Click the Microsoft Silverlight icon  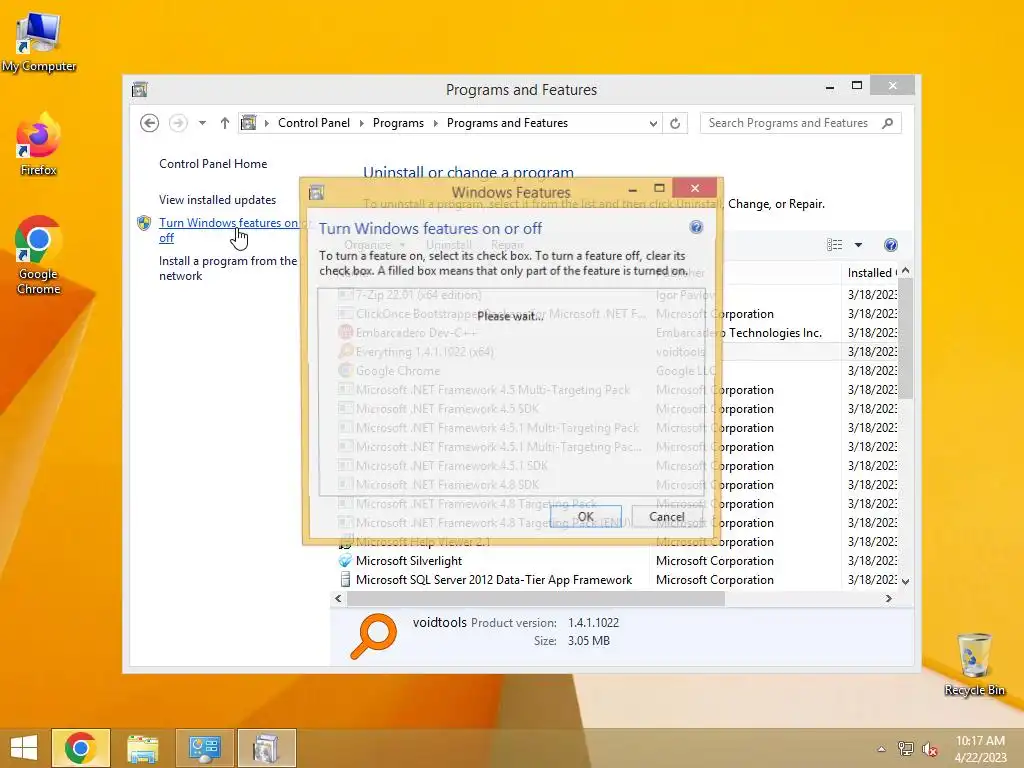pos(345,560)
